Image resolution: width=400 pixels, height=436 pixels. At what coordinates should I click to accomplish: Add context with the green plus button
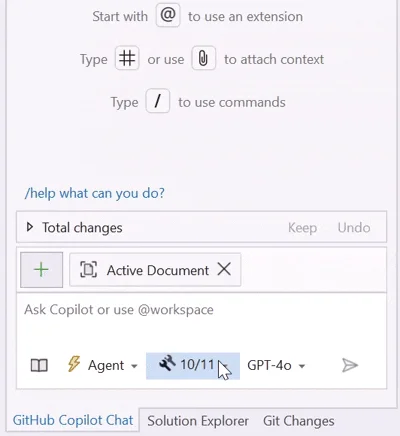[41, 270]
